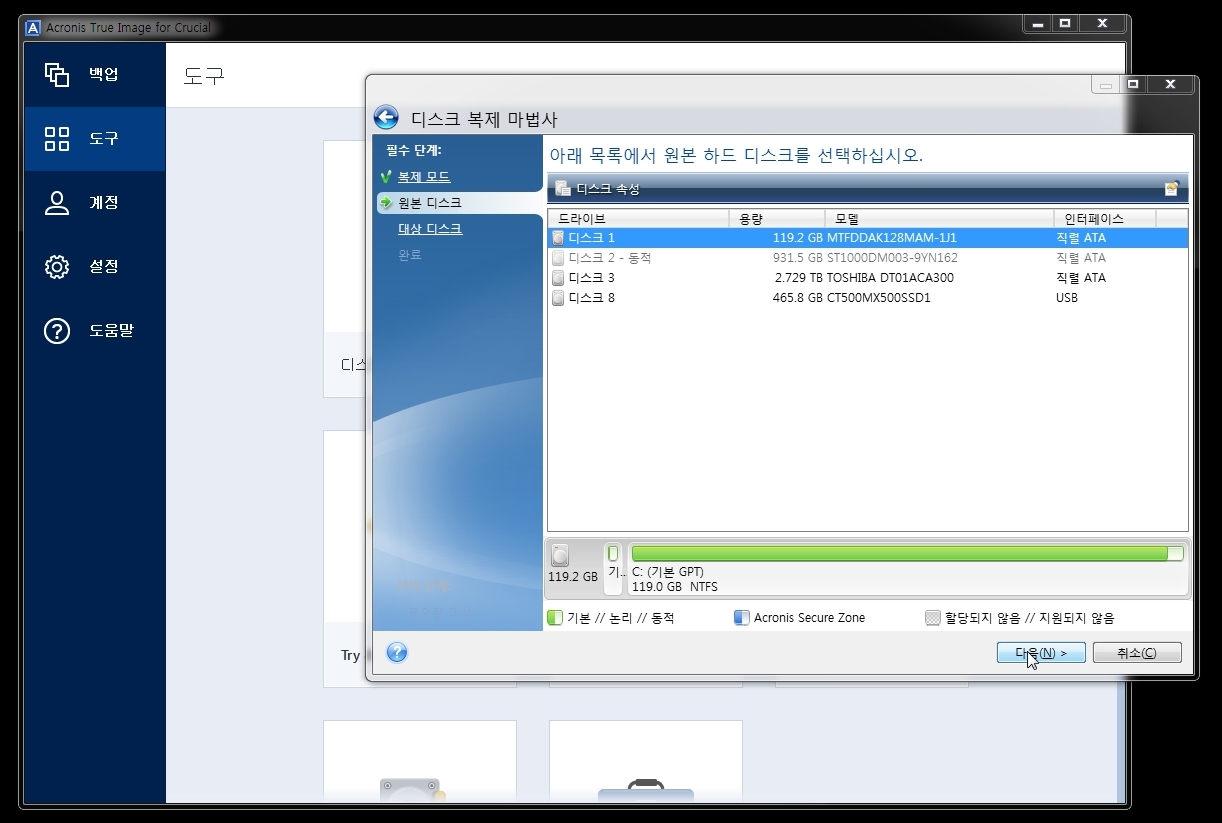Click the 디스크 1 drive icon

tap(558, 238)
